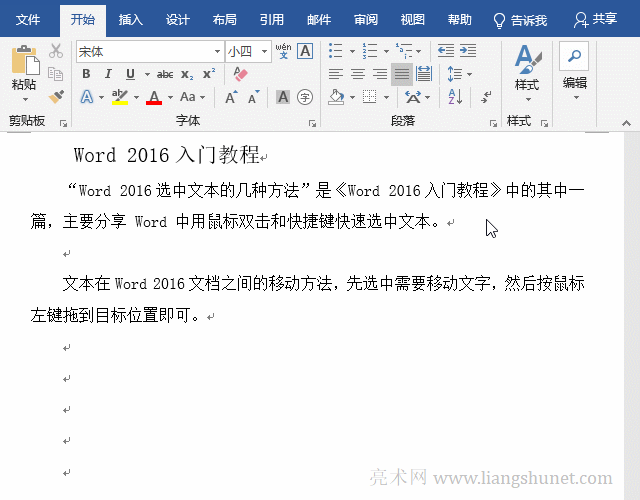The width and height of the screenshot is (640, 500).
Task: Click the Decrease Indent icon
Action: 446,51
